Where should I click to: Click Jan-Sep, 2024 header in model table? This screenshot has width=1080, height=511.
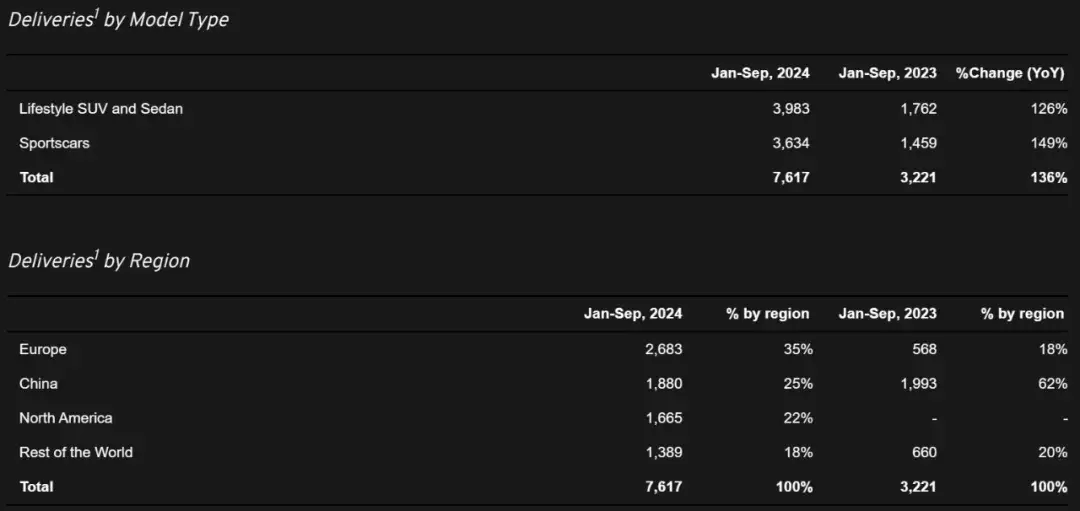coord(760,73)
